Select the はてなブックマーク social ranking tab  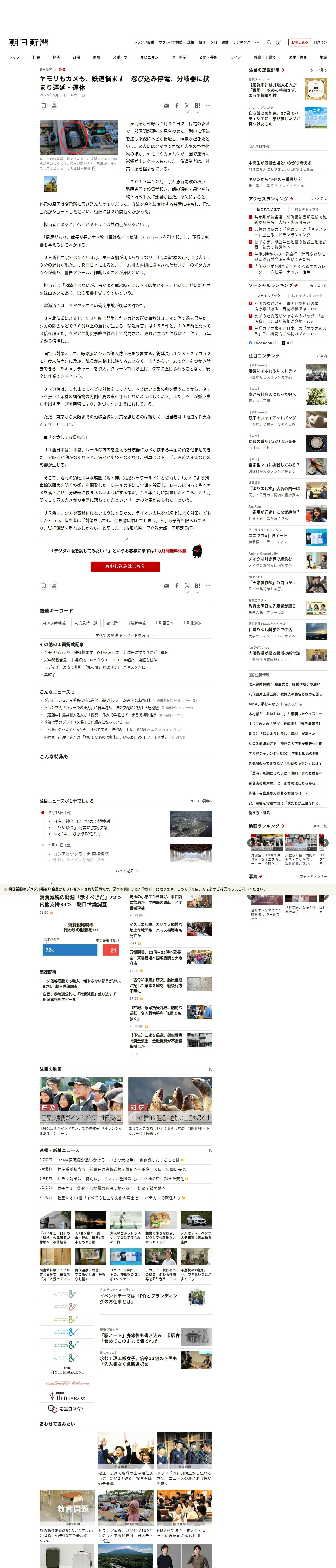pos(307,296)
